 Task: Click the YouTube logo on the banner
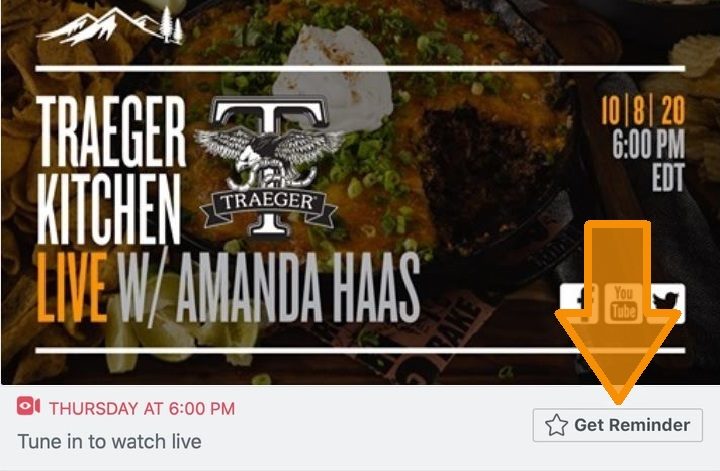623,303
